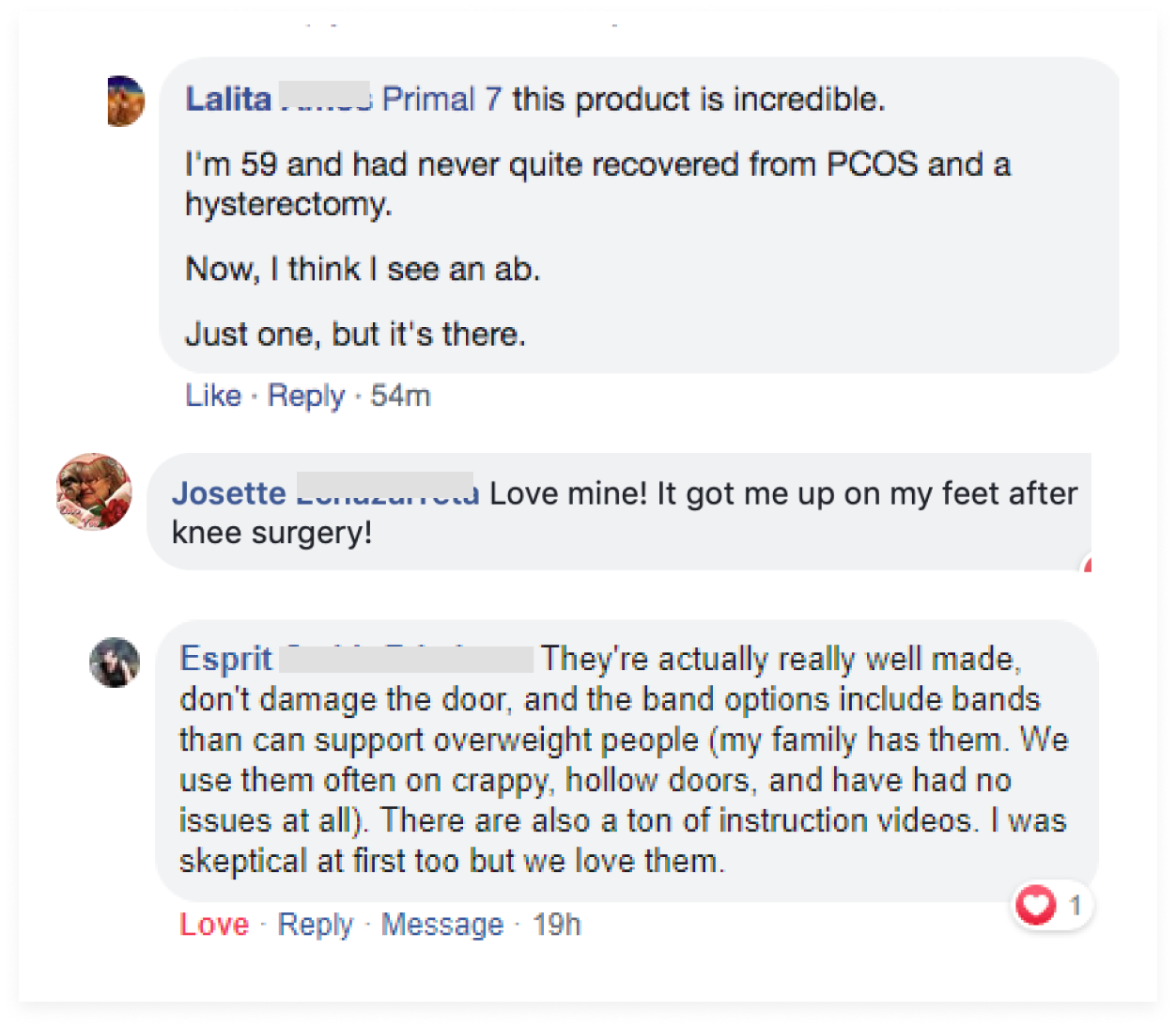
Task: Open Josette's profile name link
Action: click(x=228, y=493)
